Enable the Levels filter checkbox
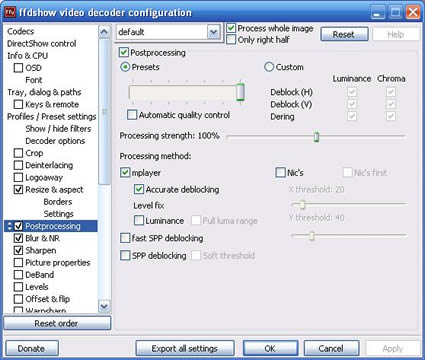The height and width of the screenshot is (360, 425). click(x=18, y=287)
